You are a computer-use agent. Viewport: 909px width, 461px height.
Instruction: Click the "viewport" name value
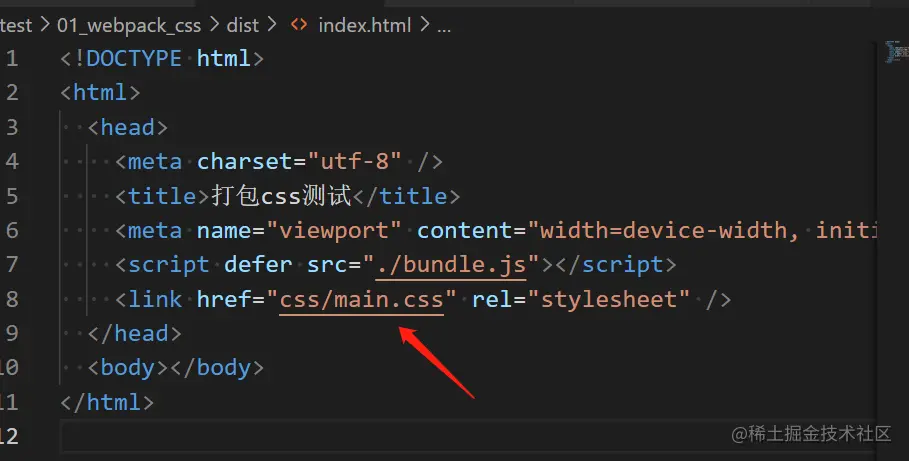[334, 231]
